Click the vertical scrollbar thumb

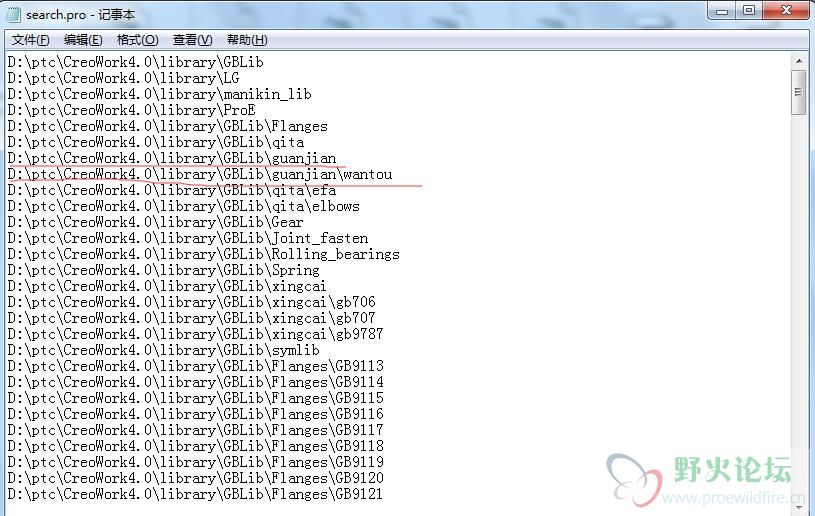(799, 92)
